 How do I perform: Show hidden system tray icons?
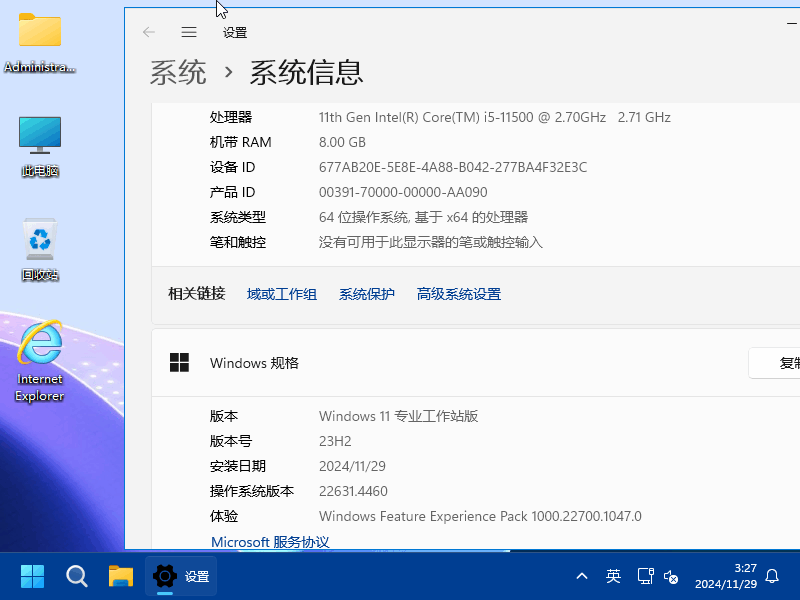pyautogui.click(x=582, y=577)
